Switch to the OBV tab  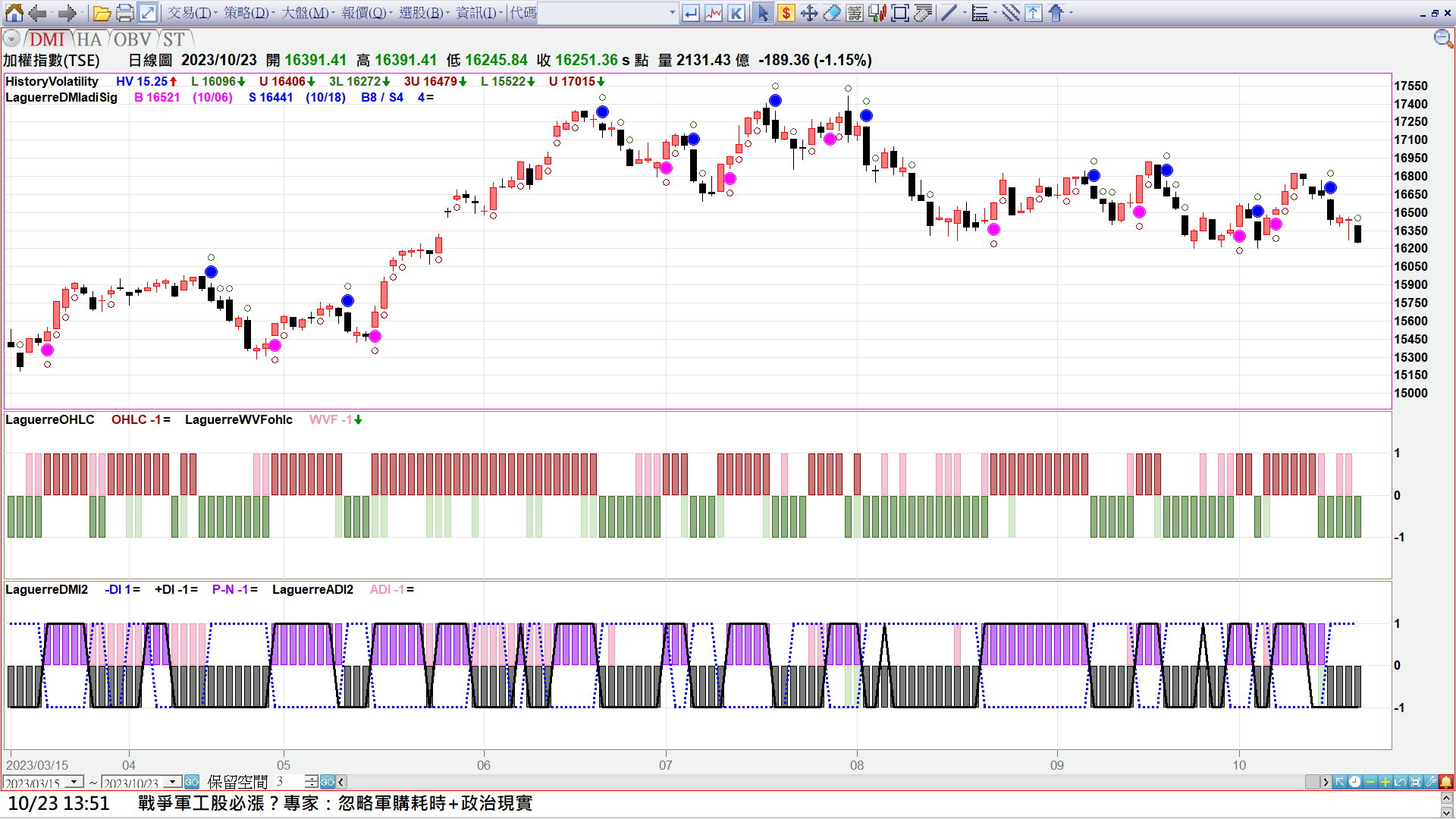[133, 39]
